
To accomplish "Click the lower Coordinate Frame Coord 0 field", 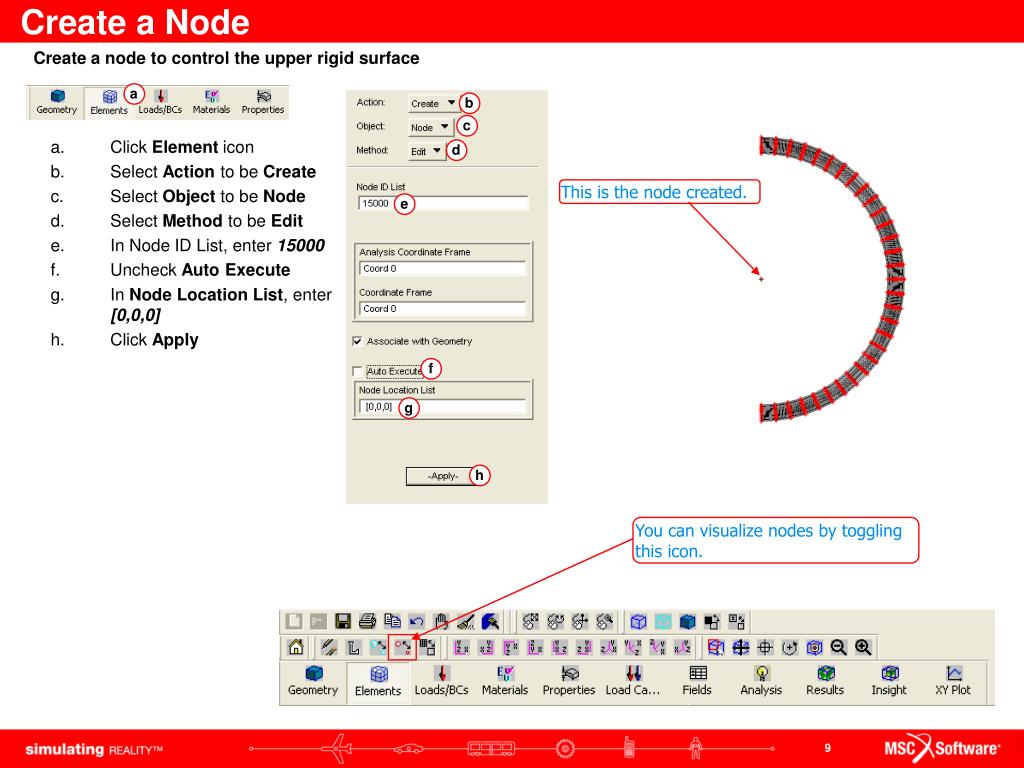I will (x=443, y=308).
